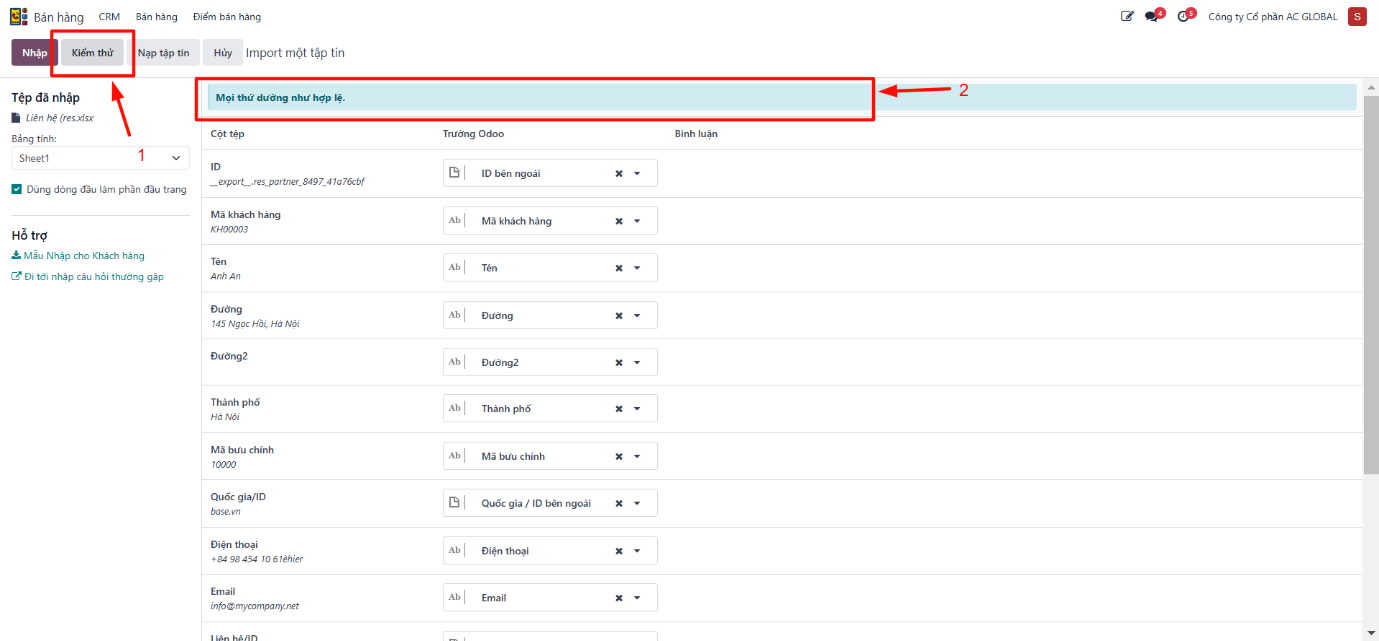Image resolution: width=1379 pixels, height=641 pixels.
Task: Open the Đường2 Odoo field dropdown
Action: pyautogui.click(x=637, y=363)
